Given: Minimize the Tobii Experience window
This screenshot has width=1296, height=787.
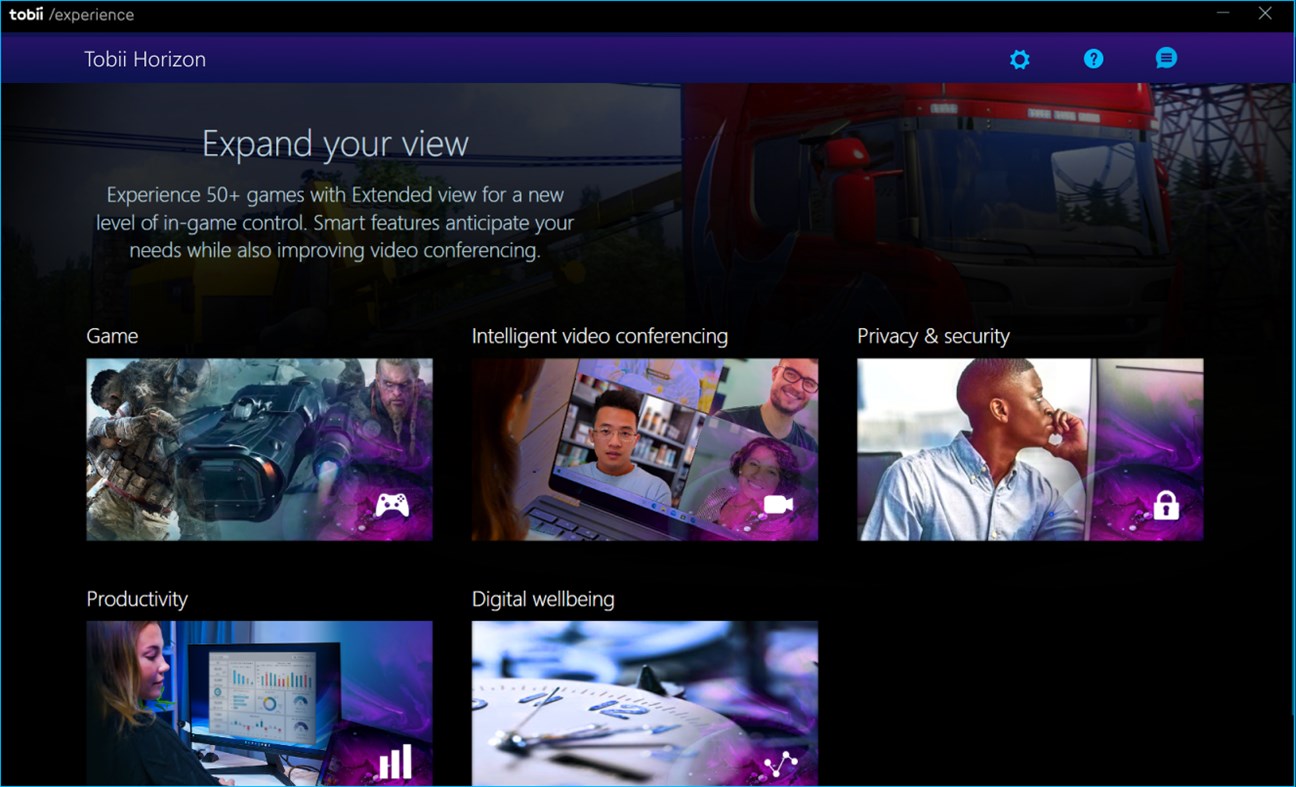Looking at the screenshot, I should pyautogui.click(x=1222, y=14).
